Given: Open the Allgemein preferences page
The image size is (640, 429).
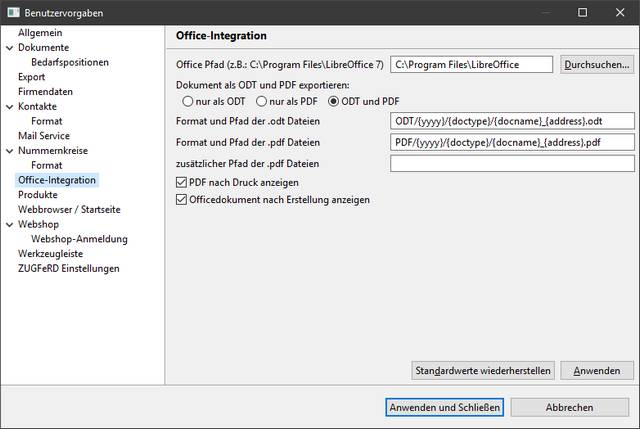Looking at the screenshot, I should 40,33.
